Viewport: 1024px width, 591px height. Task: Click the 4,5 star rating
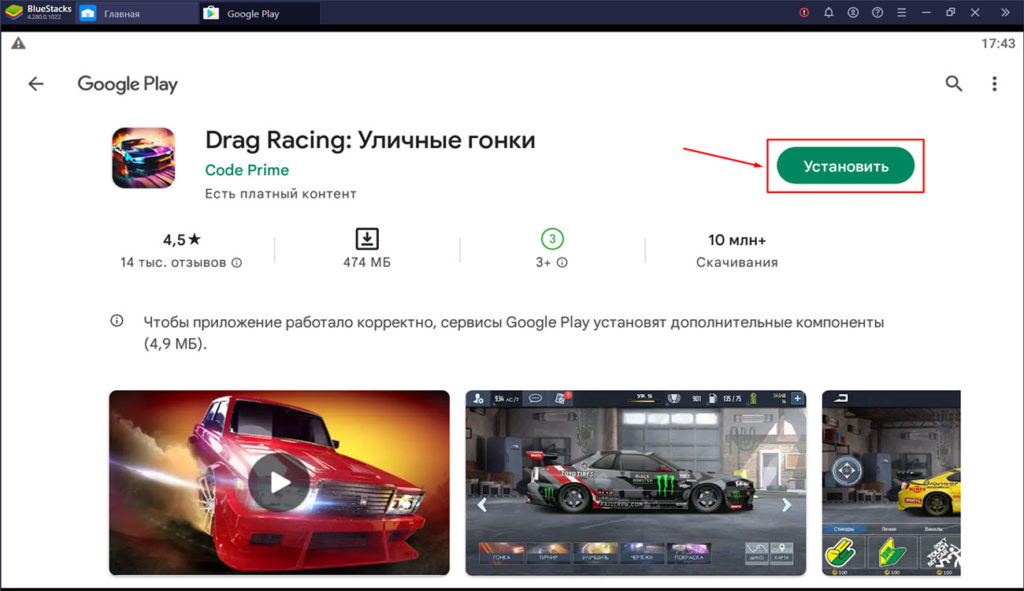(182, 240)
